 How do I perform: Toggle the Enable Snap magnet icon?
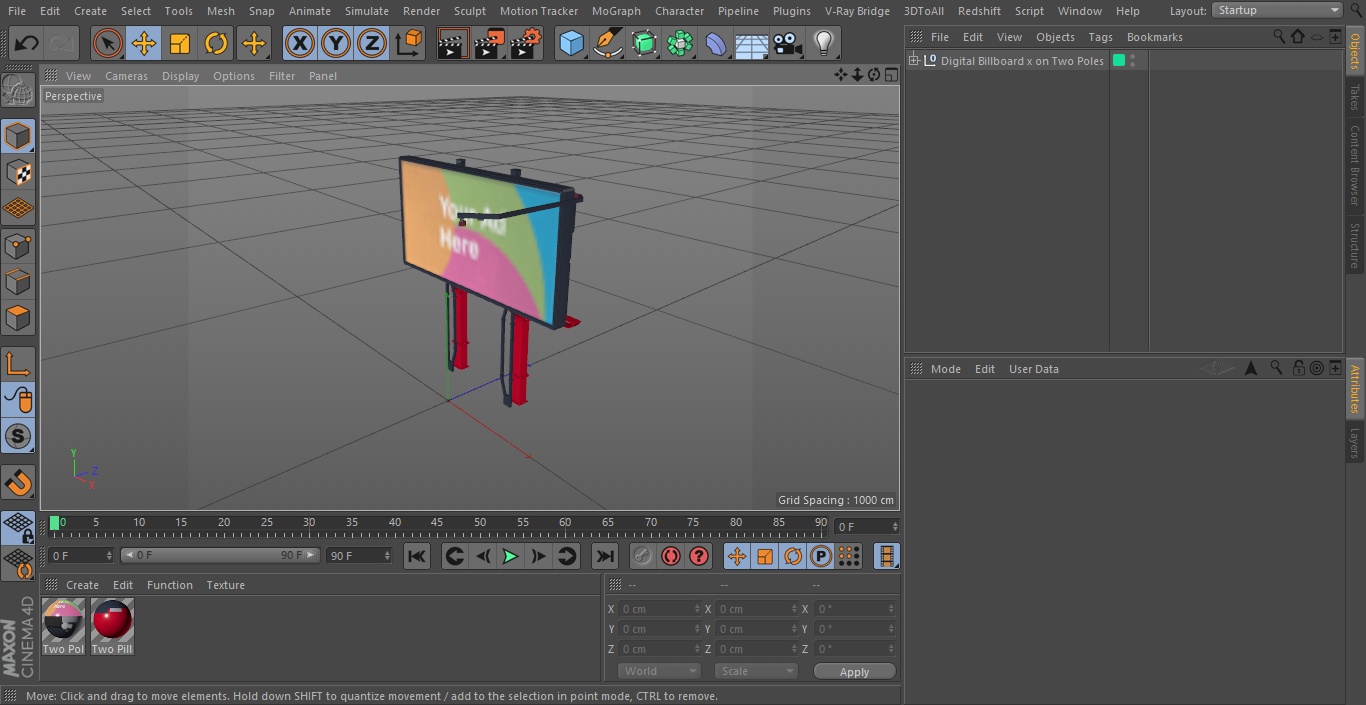[x=18, y=482]
